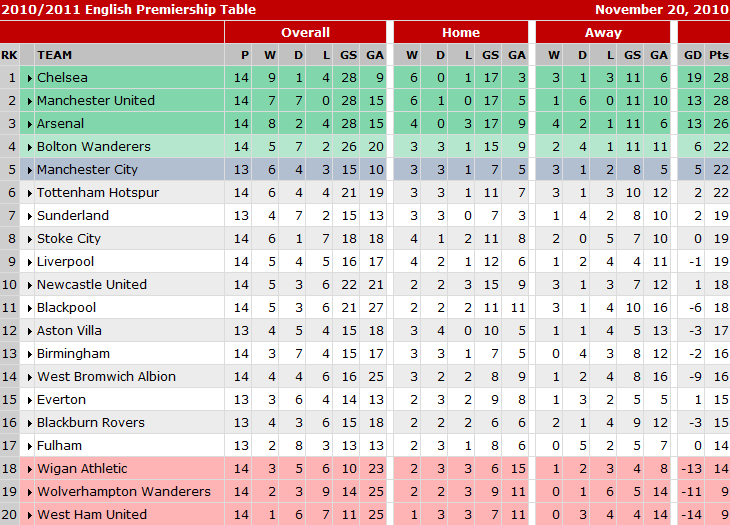Screen dimensions: 730x525
Task: Click arrow icon next to Bolton Wanderers
Action: (29, 147)
